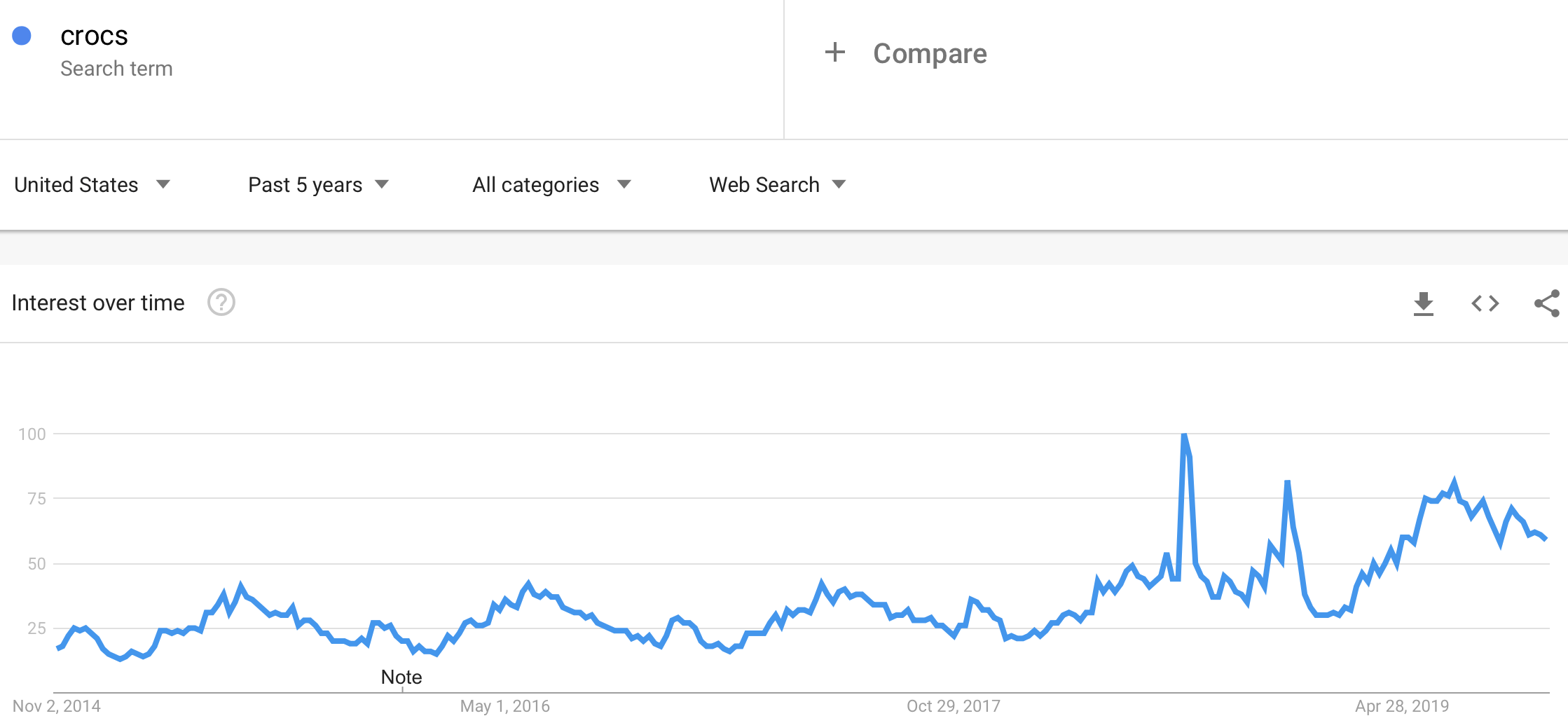Viewport: 1568px width, 723px height.
Task: Open the United States region selector
Action: [x=76, y=184]
